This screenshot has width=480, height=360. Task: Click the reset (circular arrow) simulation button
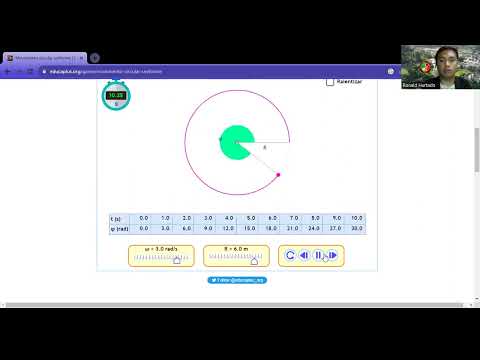pos(290,255)
